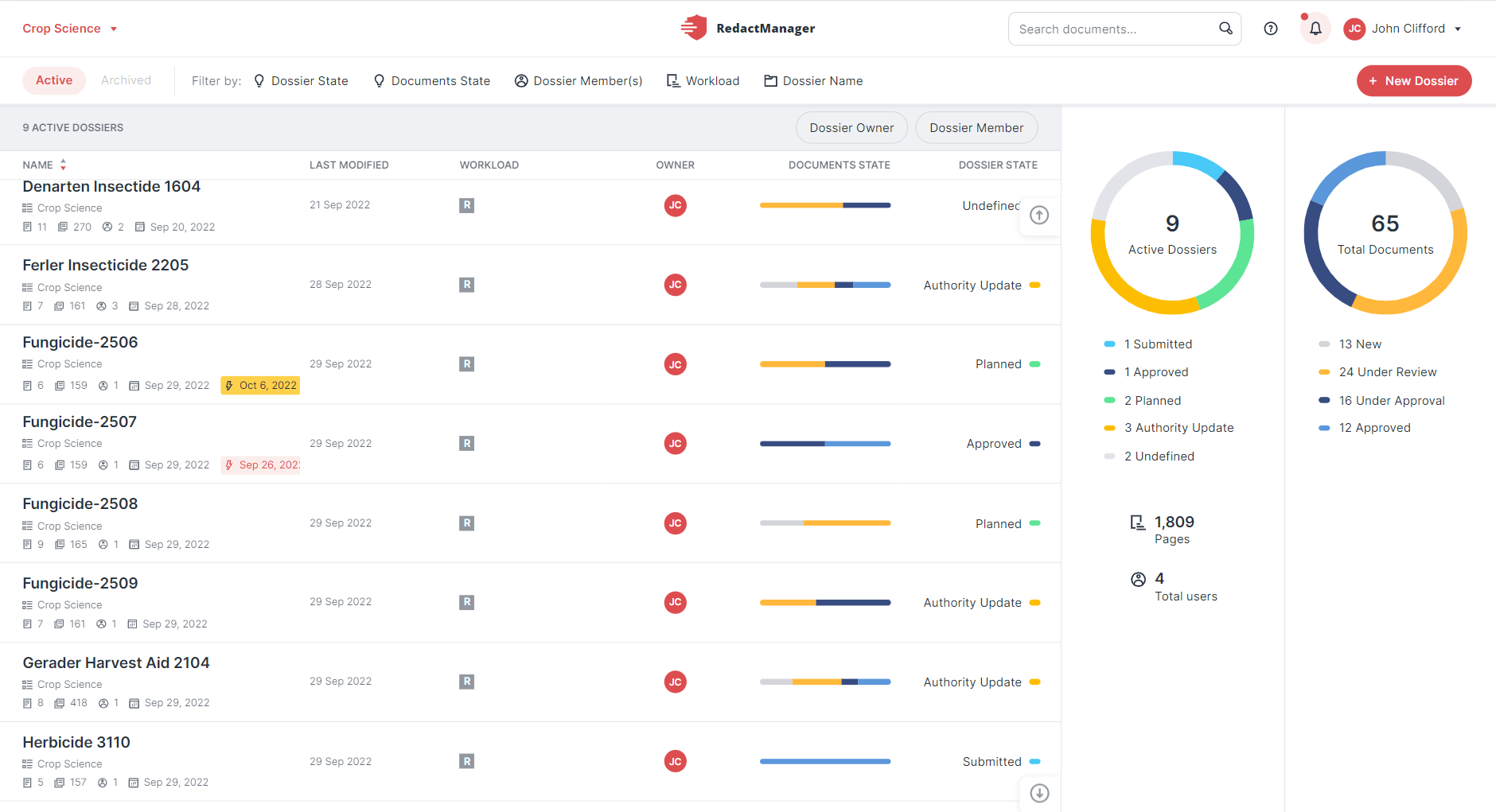Click the search magnifier icon

pos(1225,29)
